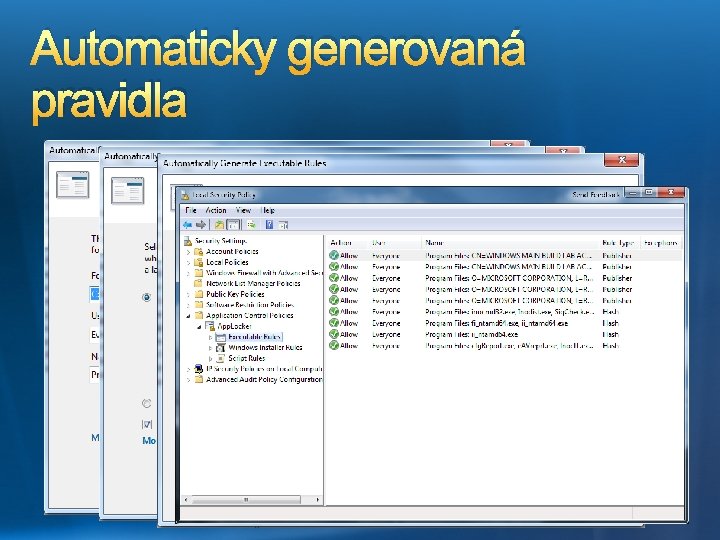Expand the Executable Rules node
The image size is (720, 540).
[210, 337]
